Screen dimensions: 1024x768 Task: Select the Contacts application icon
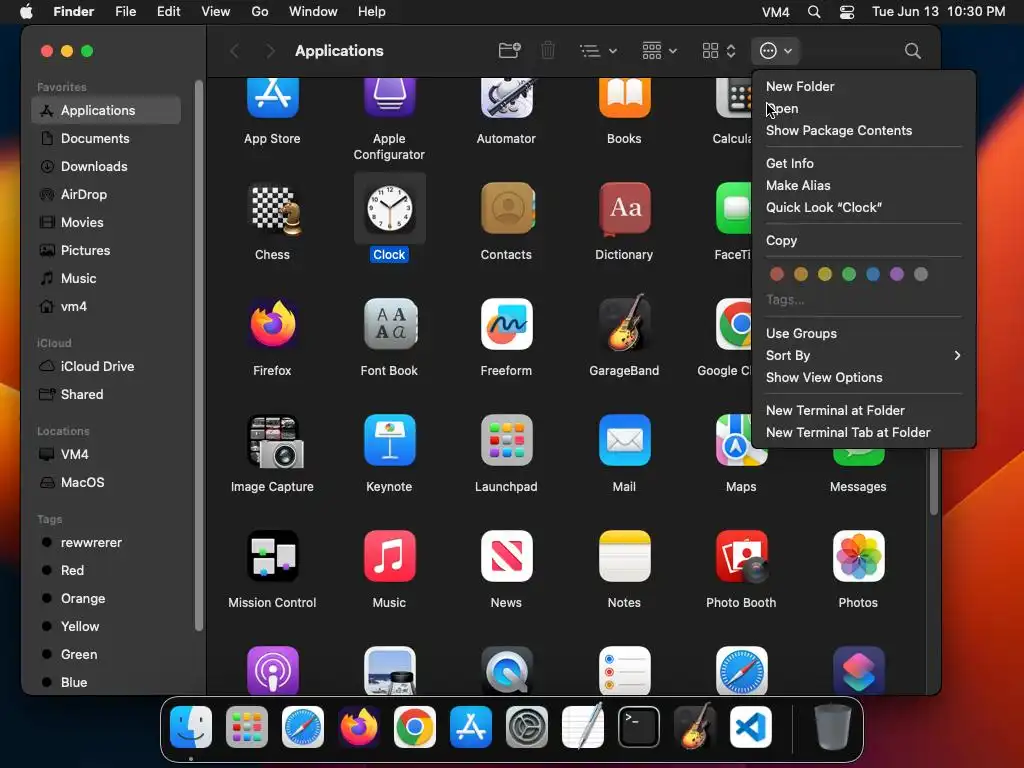507,208
